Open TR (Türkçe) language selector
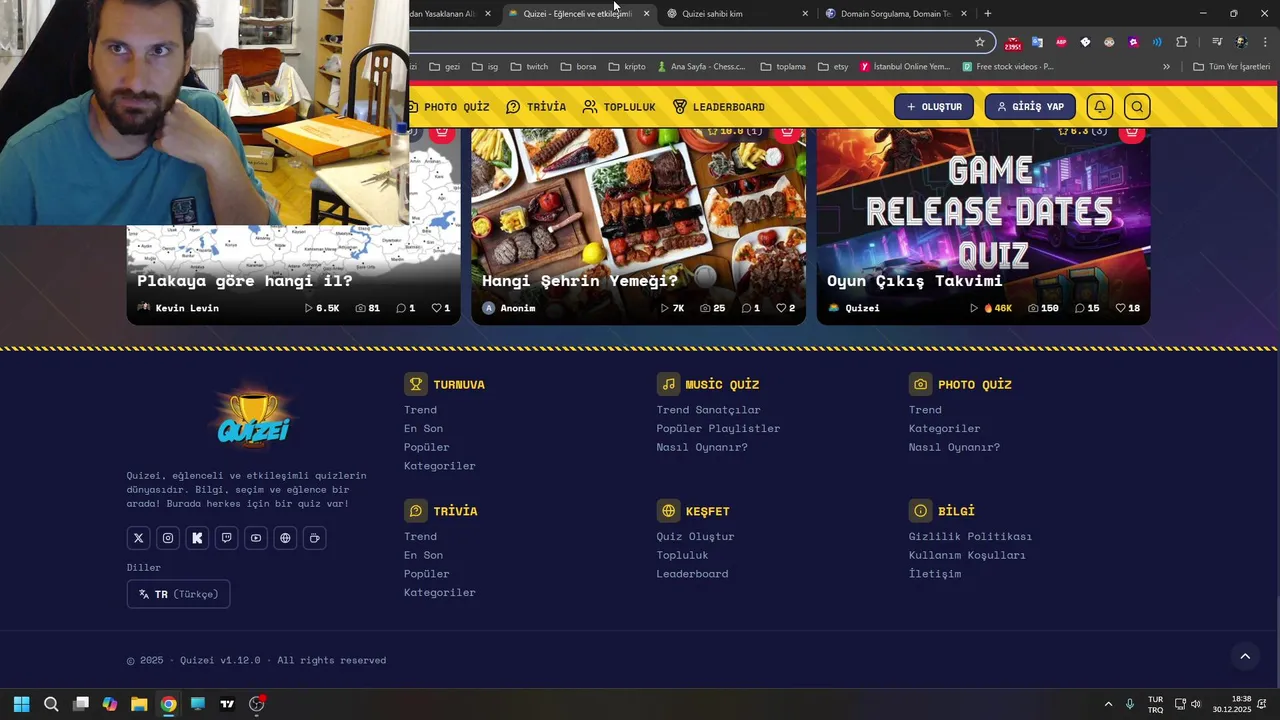This screenshot has height=720, width=1280. pos(178,594)
